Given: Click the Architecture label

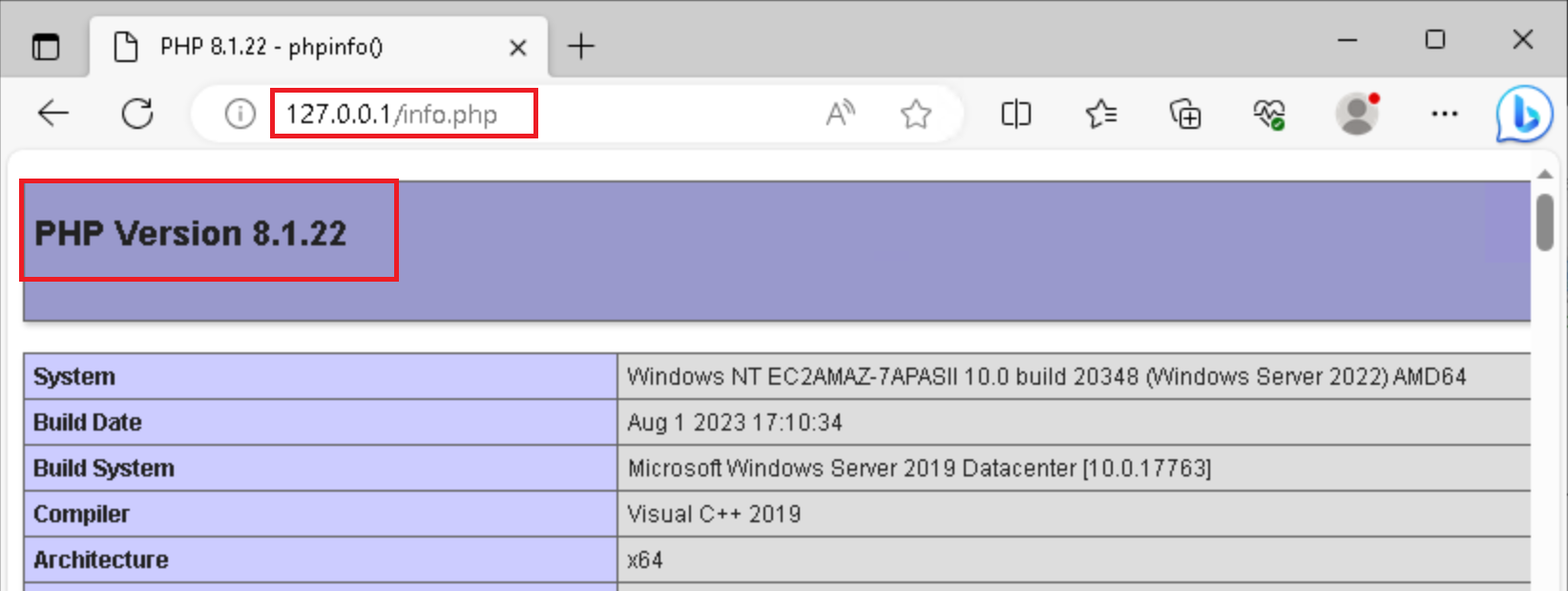Looking at the screenshot, I should pos(101,559).
